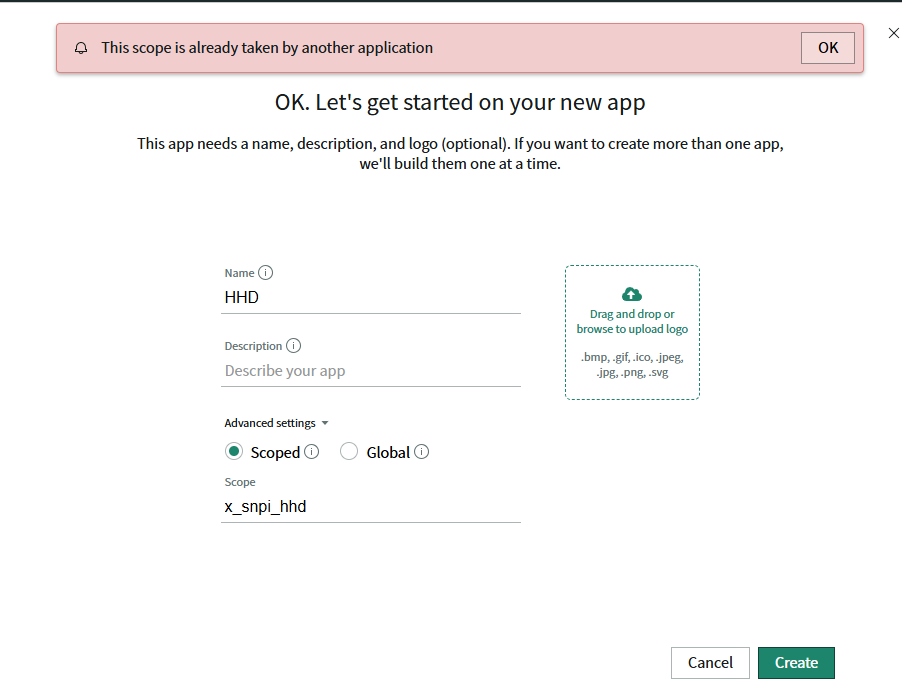Click the green Create button
This screenshot has height=688, width=902.
(x=796, y=663)
